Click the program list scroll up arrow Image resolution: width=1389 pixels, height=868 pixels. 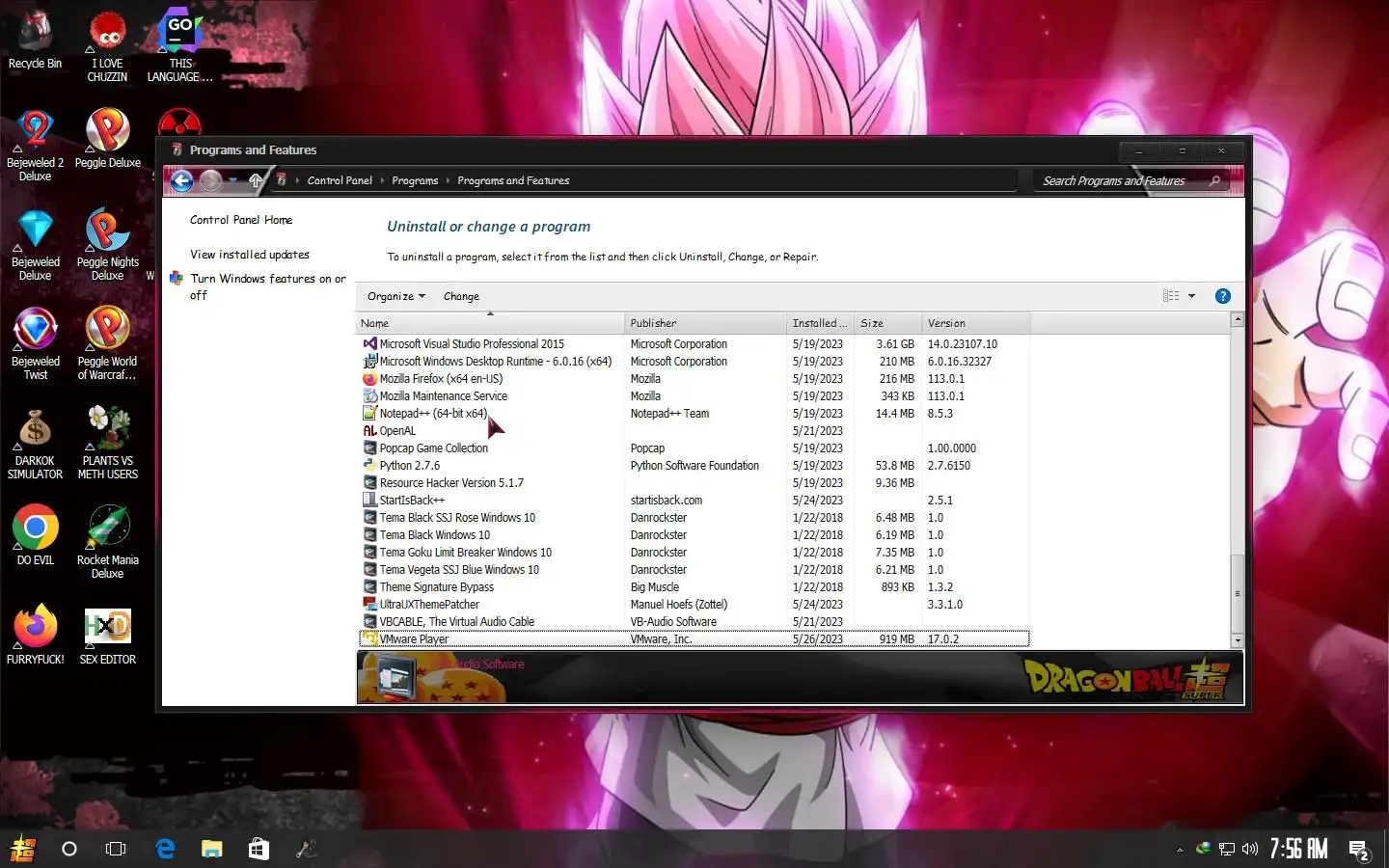[x=1237, y=319]
